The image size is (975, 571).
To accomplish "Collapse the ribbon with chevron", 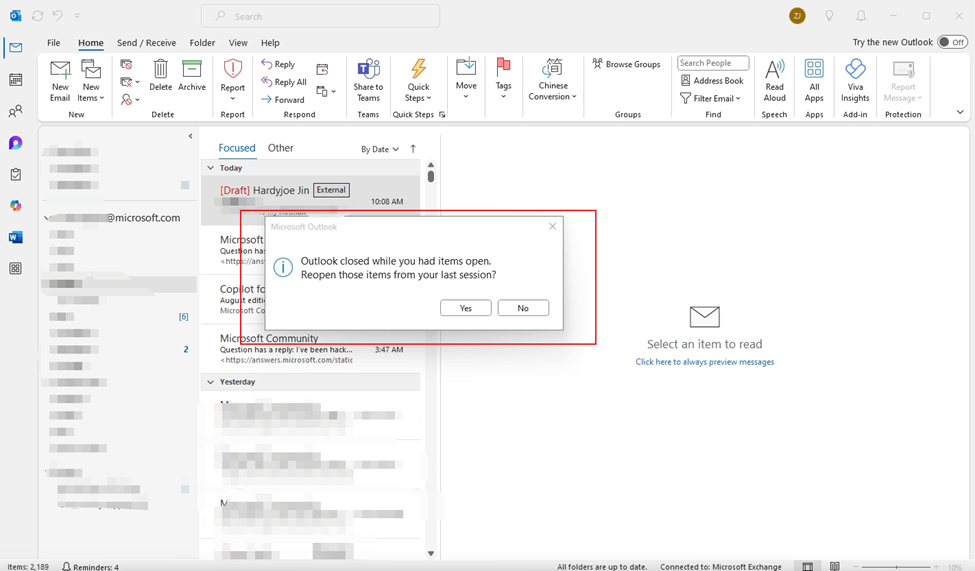I will point(960,113).
